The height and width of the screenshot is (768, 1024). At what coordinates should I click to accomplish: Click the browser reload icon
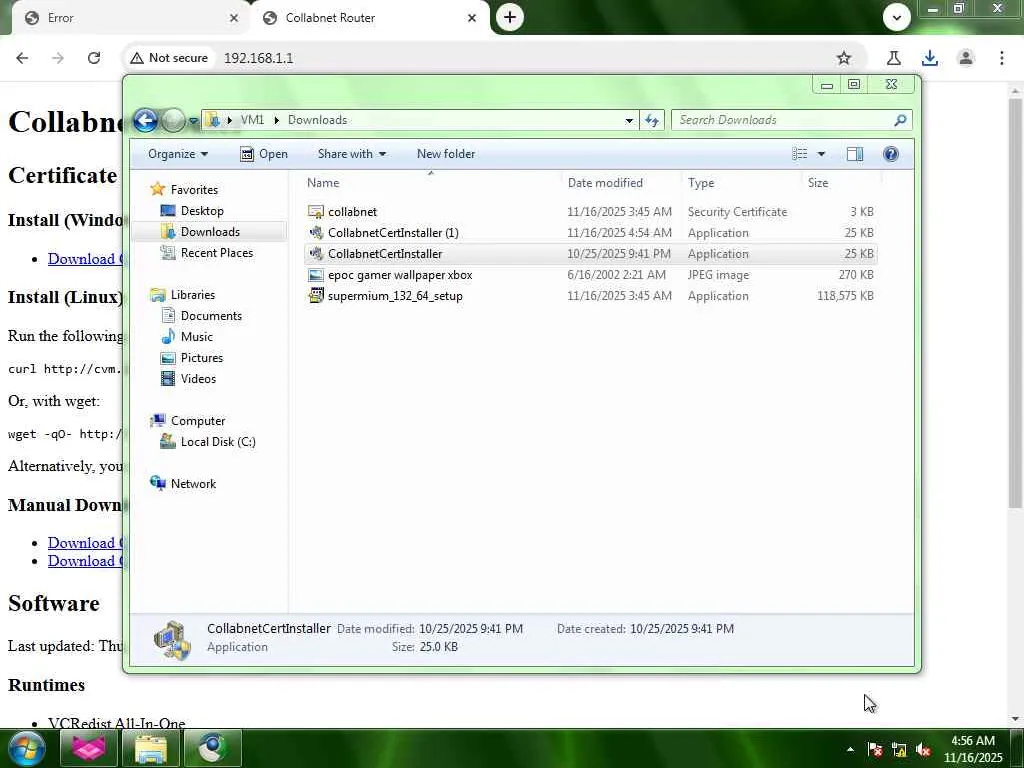[x=94, y=58]
